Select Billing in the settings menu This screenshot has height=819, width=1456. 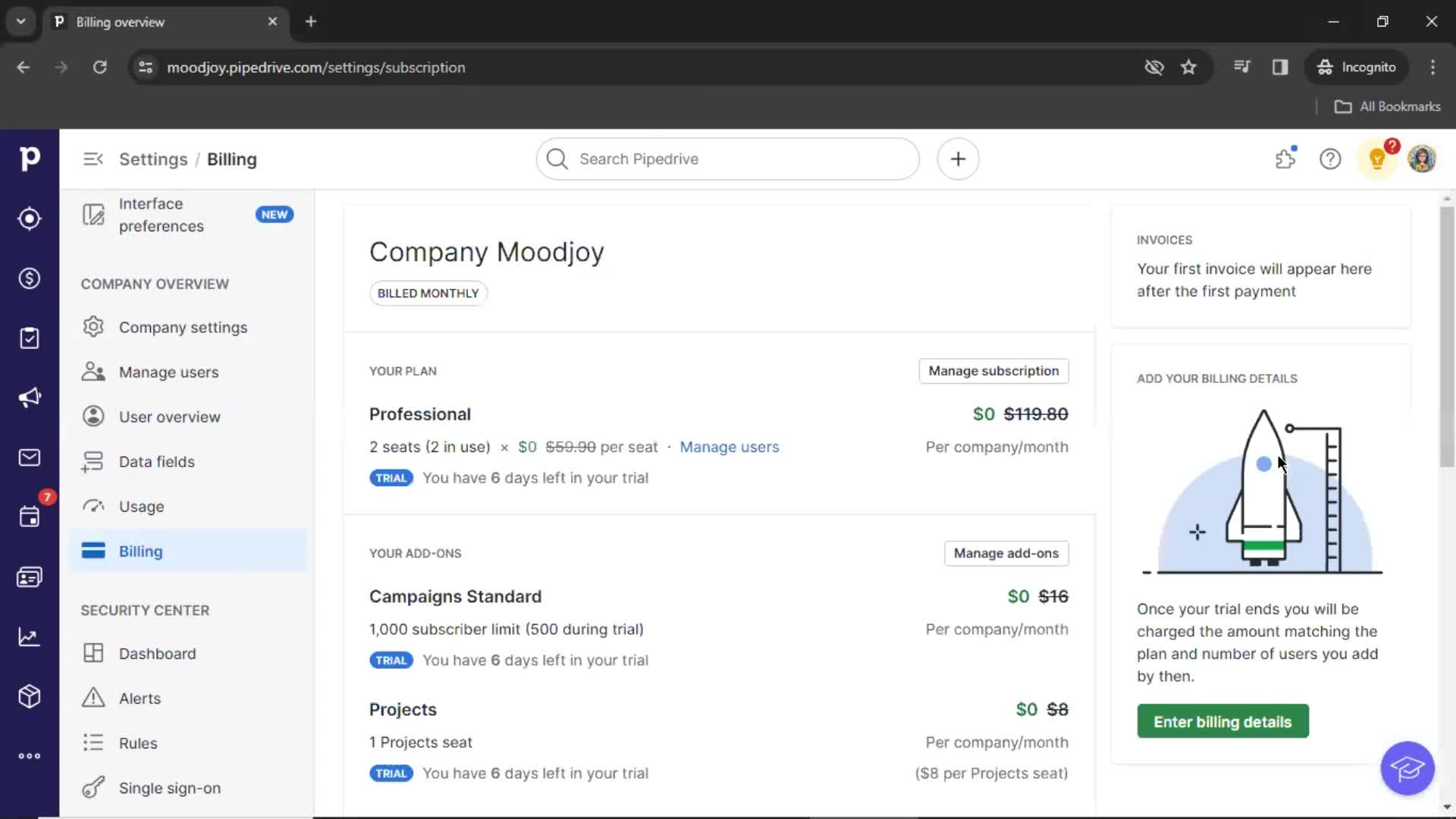[188, 551]
